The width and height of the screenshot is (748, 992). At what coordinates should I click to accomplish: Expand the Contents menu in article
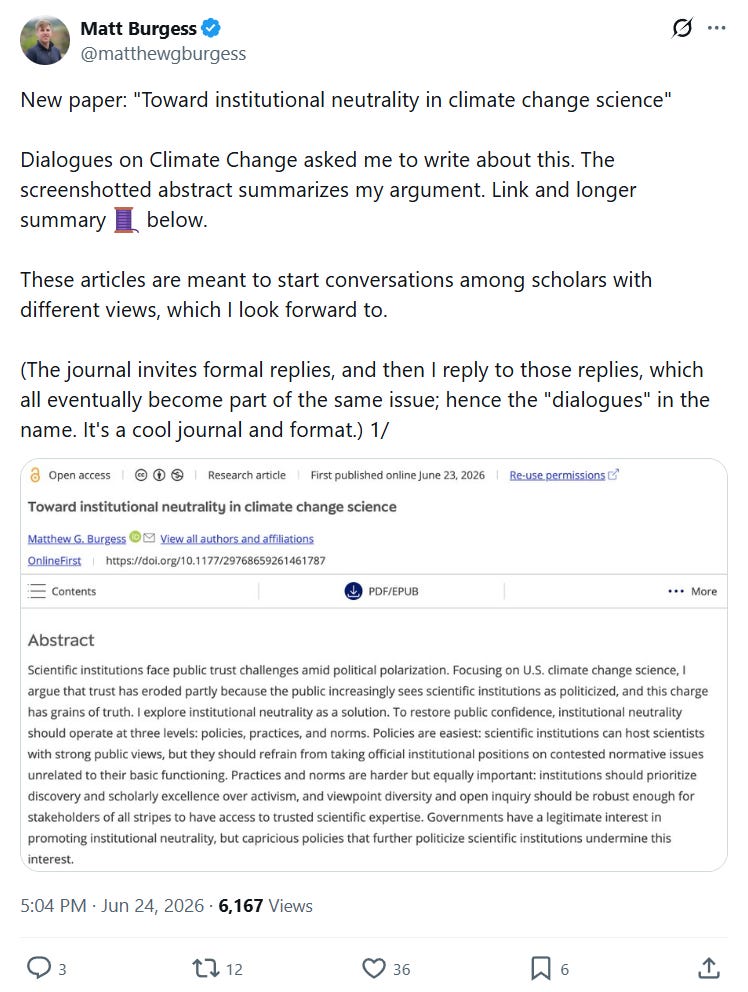(x=62, y=591)
